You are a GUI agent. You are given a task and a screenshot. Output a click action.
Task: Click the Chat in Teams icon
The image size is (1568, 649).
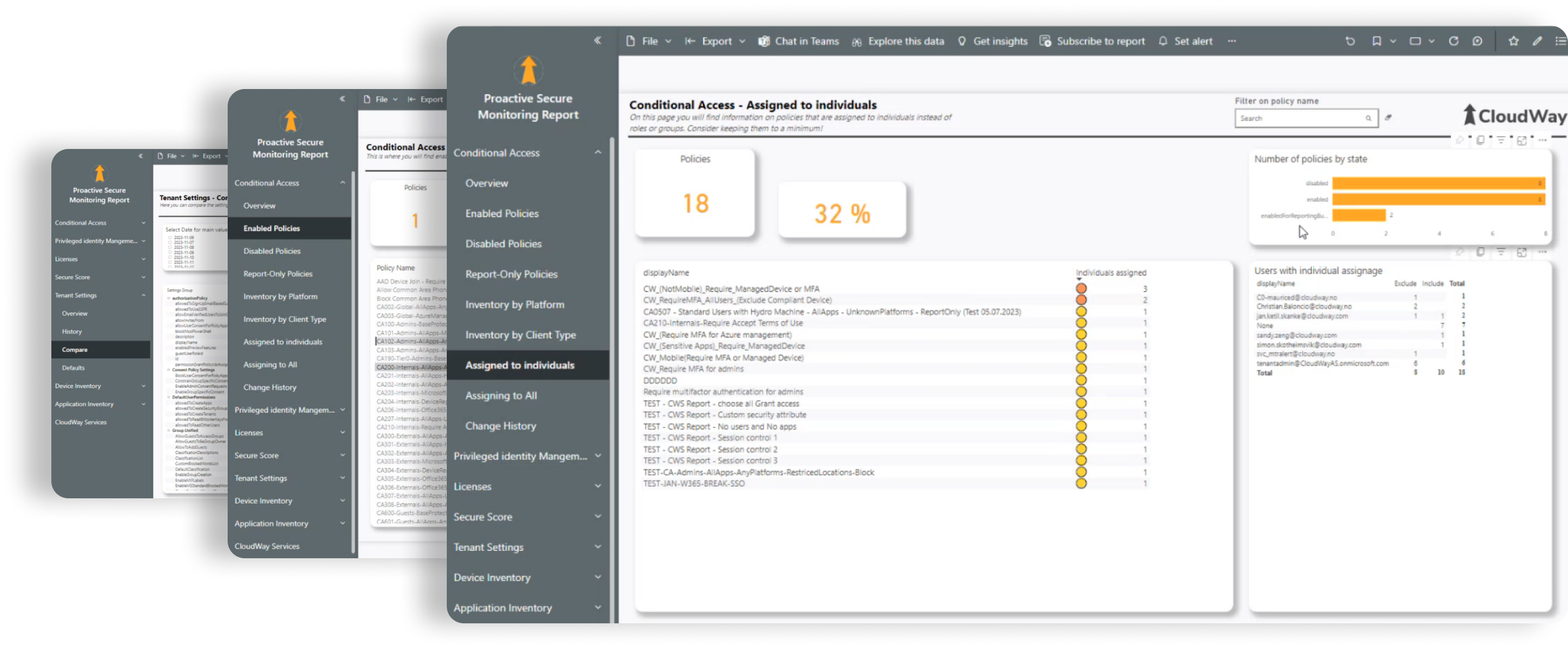763,42
